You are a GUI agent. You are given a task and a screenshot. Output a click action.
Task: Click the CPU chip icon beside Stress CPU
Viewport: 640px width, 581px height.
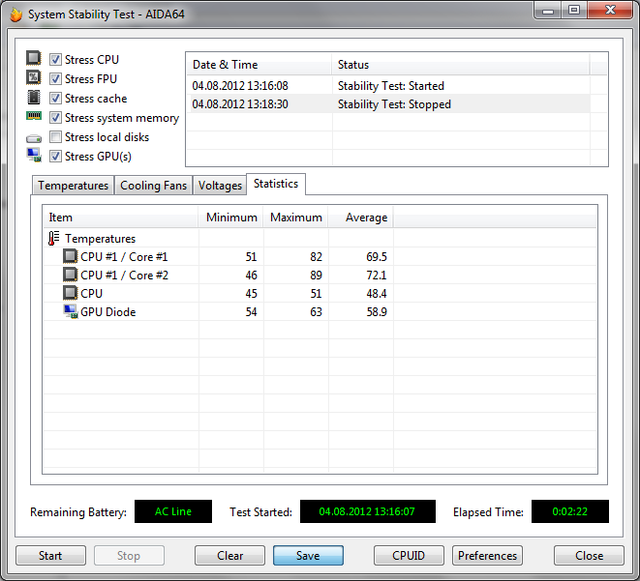click(33, 58)
